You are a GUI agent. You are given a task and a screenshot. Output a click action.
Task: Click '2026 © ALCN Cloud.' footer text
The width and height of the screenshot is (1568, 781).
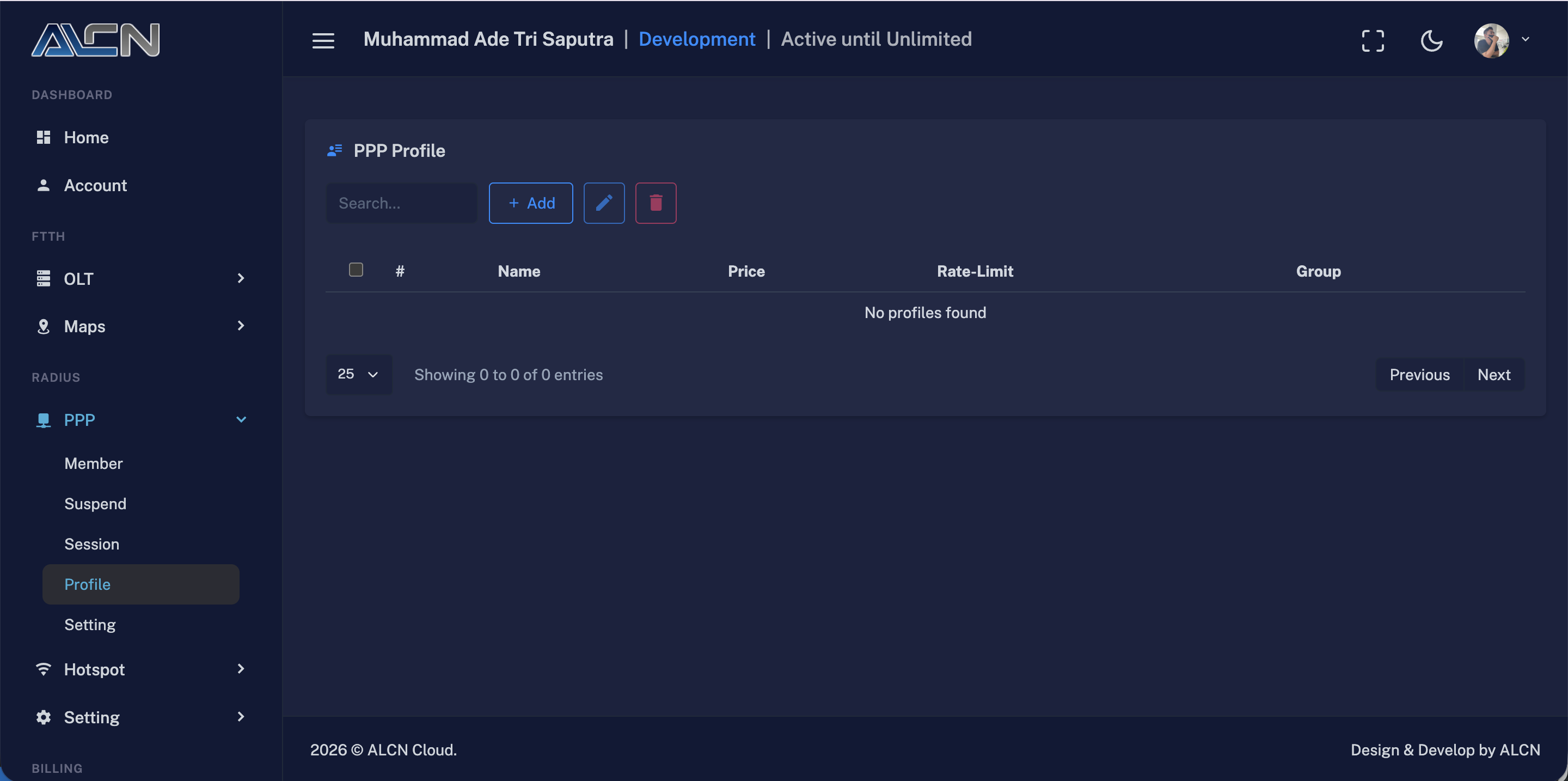pyautogui.click(x=383, y=749)
